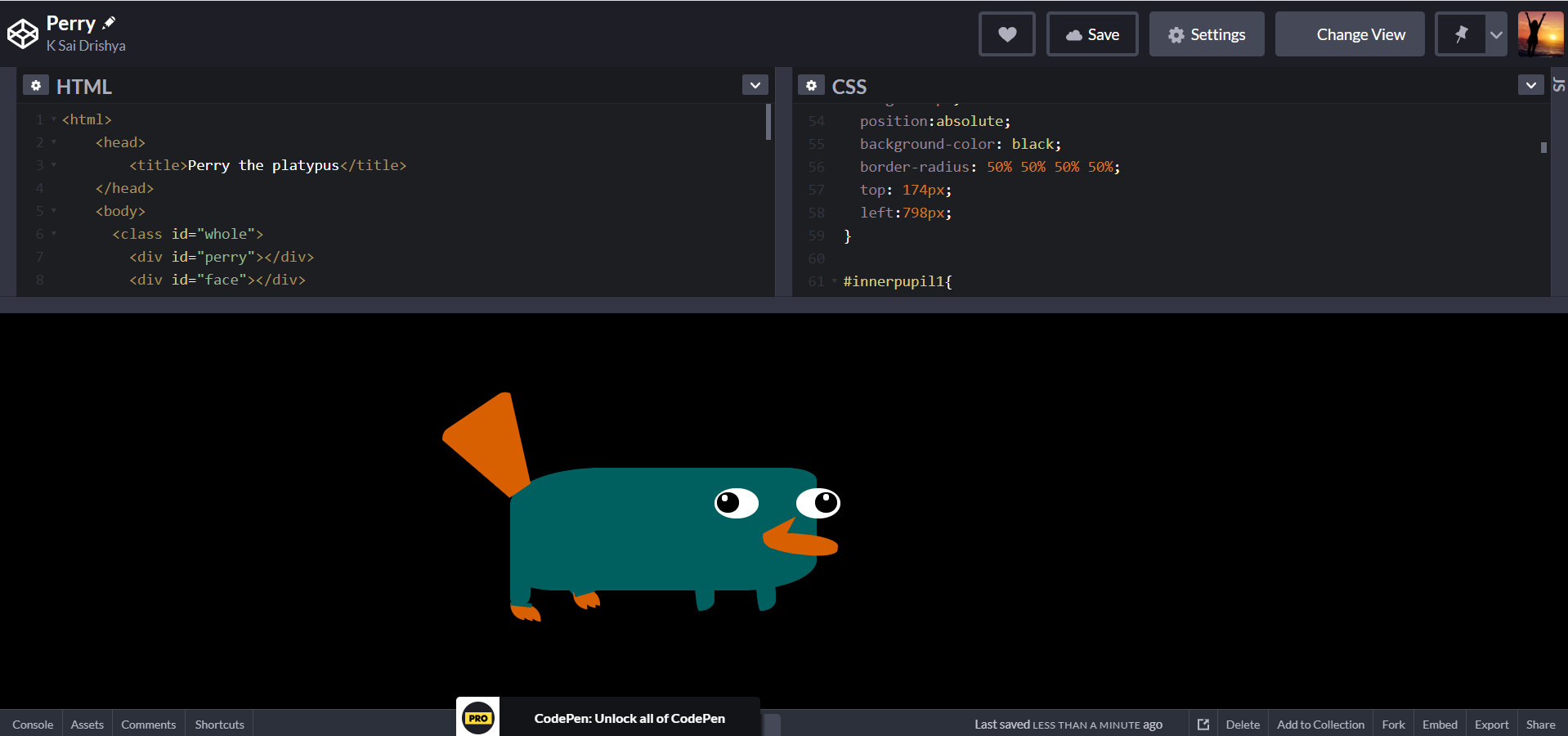Fork this pen
The width and height of the screenshot is (1568, 736).
1392,724
